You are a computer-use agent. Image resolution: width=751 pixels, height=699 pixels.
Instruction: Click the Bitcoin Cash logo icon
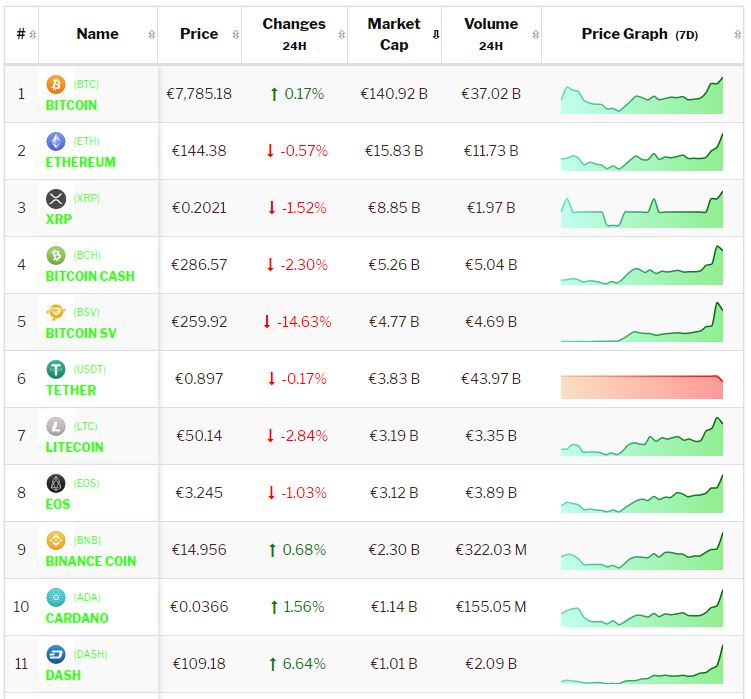tap(56, 256)
